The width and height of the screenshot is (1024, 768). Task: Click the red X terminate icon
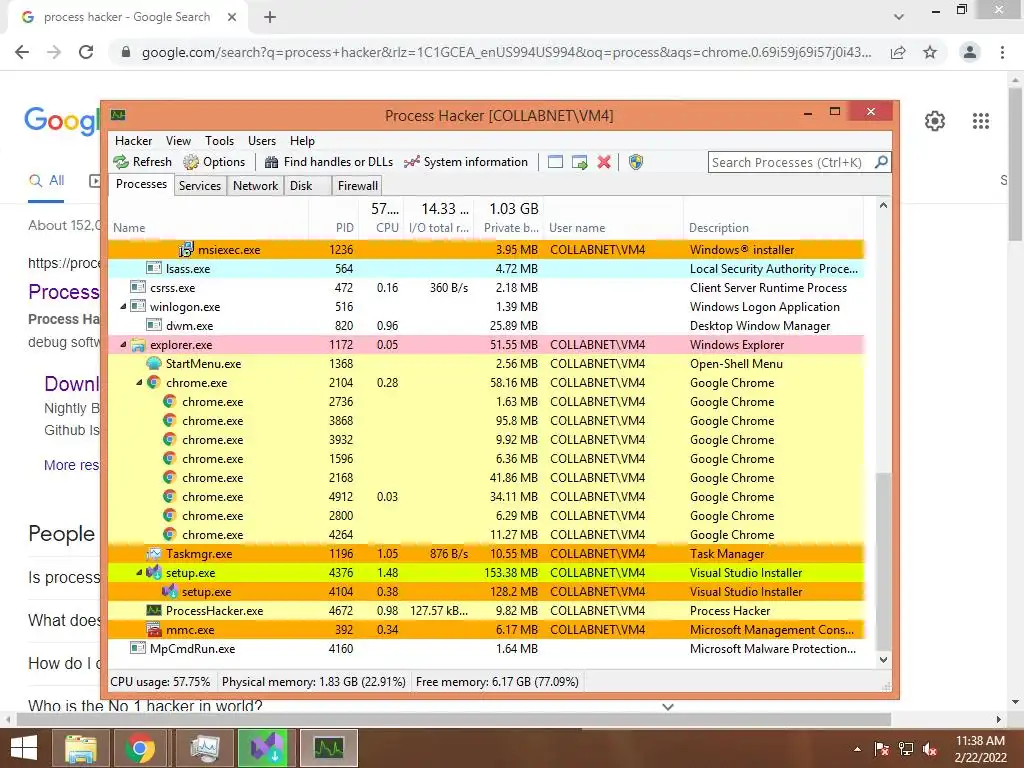click(x=604, y=162)
